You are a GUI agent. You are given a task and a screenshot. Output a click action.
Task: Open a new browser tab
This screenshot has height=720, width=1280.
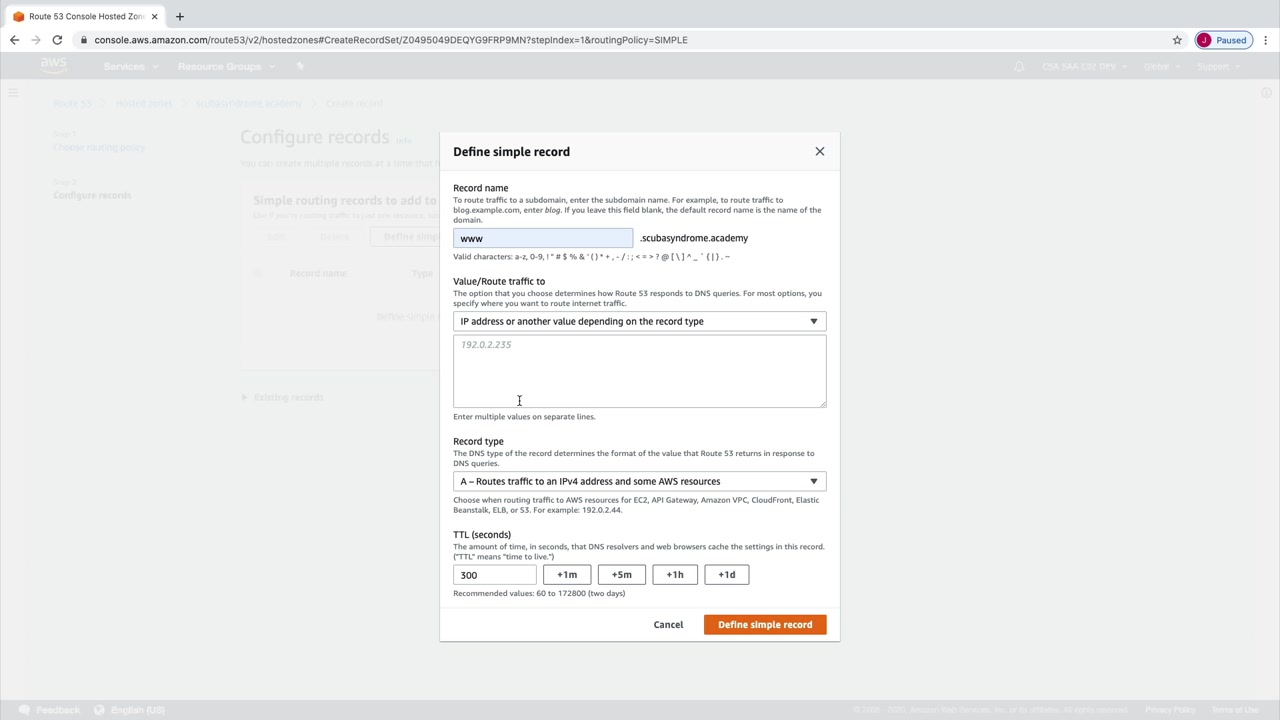pyautogui.click(x=180, y=16)
